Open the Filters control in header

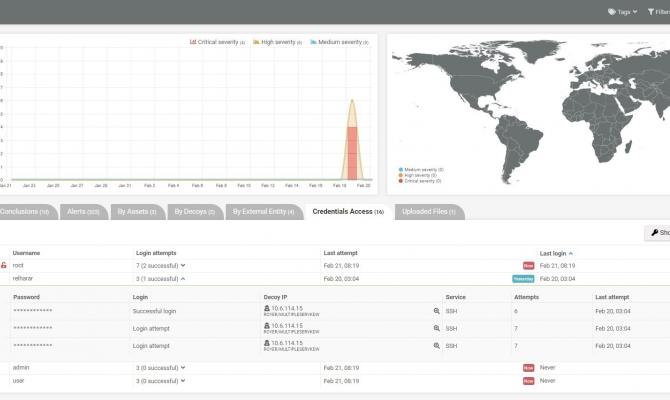pyautogui.click(x=659, y=12)
